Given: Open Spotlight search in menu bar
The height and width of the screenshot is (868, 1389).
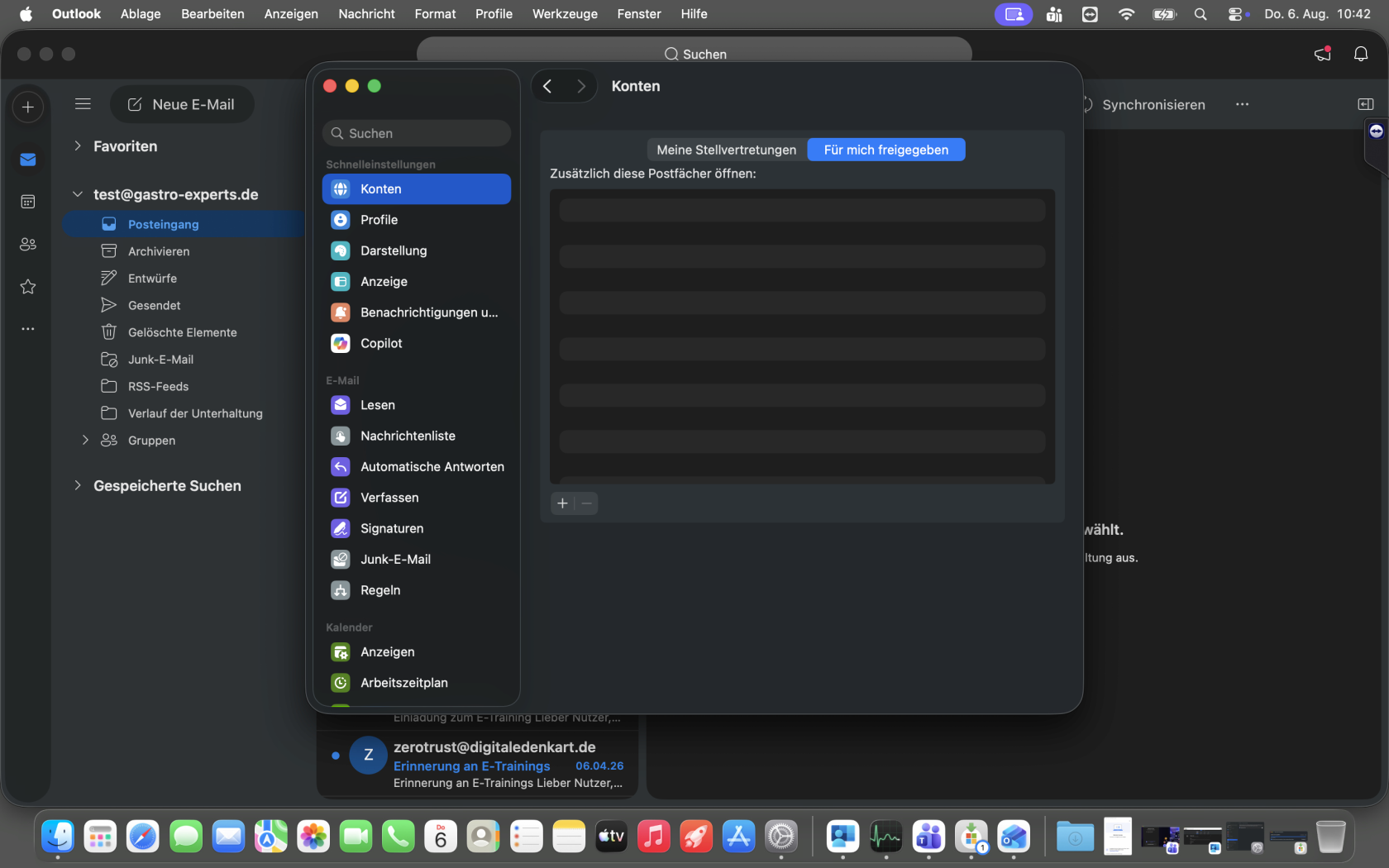Looking at the screenshot, I should click(x=1200, y=14).
